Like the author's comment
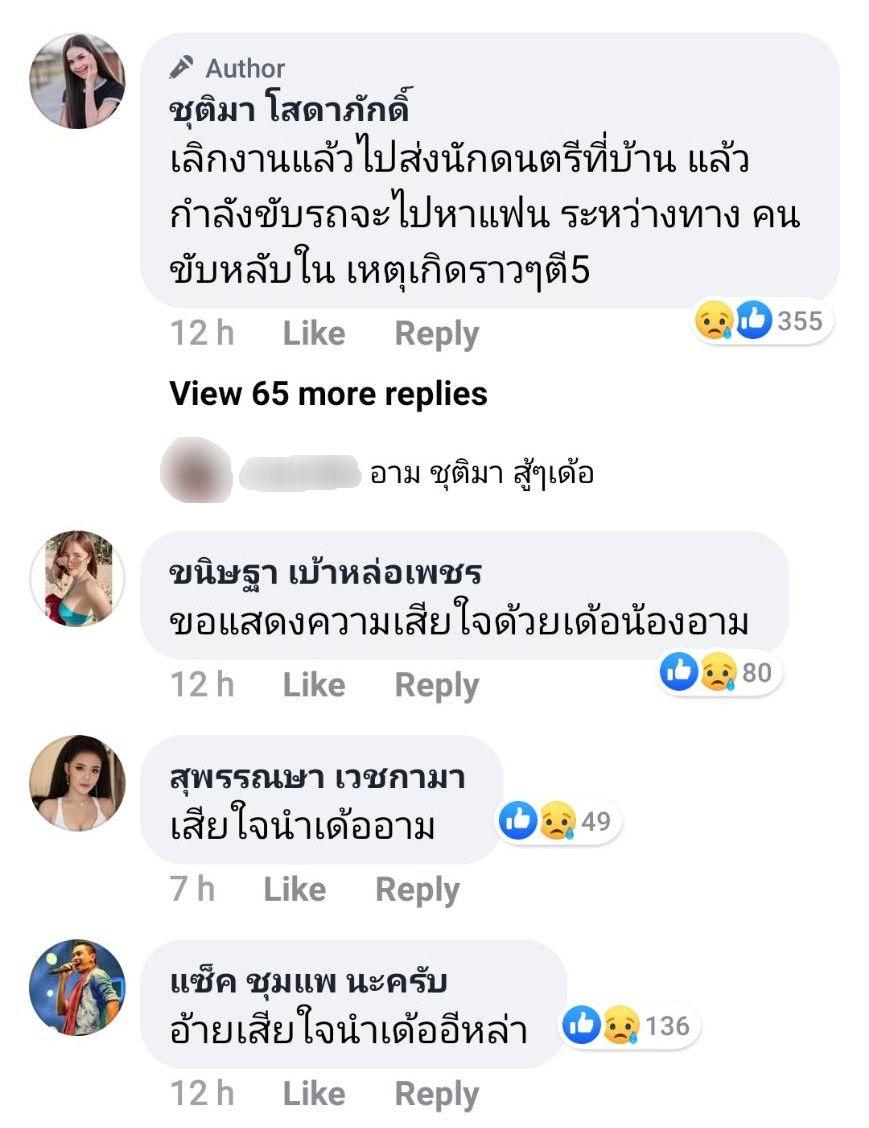 coord(313,334)
